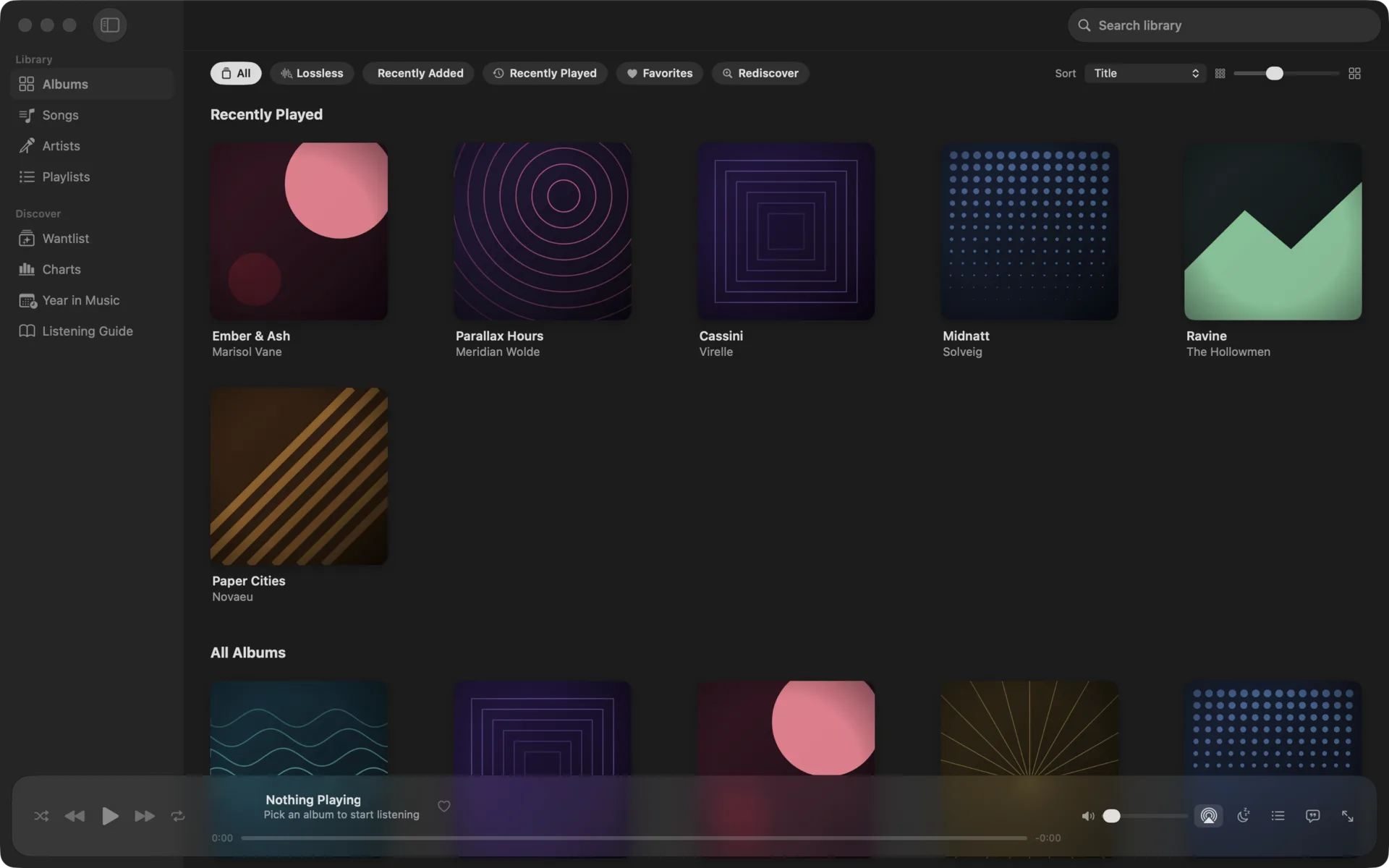The height and width of the screenshot is (868, 1389).
Task: Click the Artists microphone icon
Action: [x=27, y=146]
